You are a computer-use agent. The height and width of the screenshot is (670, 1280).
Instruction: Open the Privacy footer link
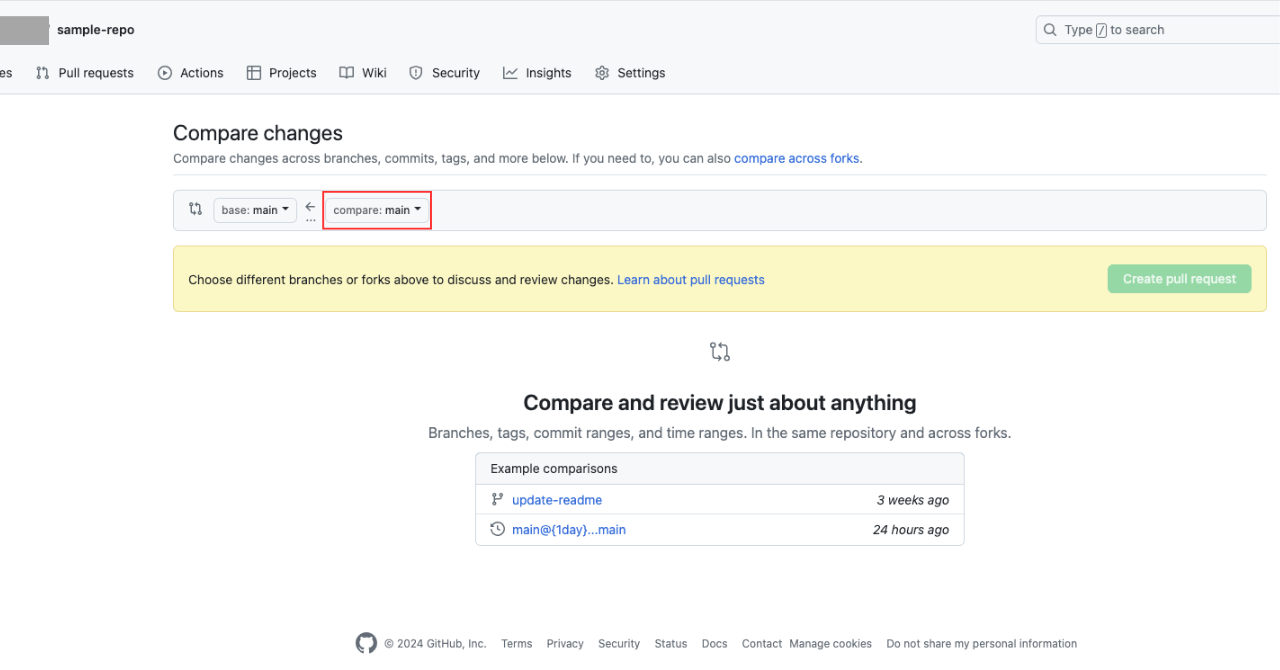pyautogui.click(x=565, y=644)
